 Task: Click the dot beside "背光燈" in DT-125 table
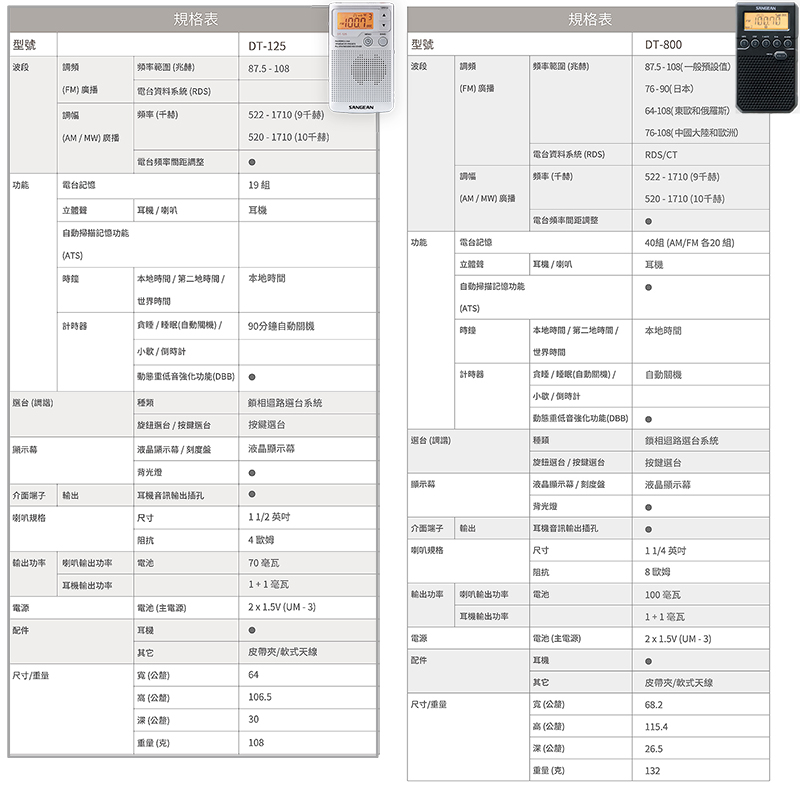click(x=252, y=473)
